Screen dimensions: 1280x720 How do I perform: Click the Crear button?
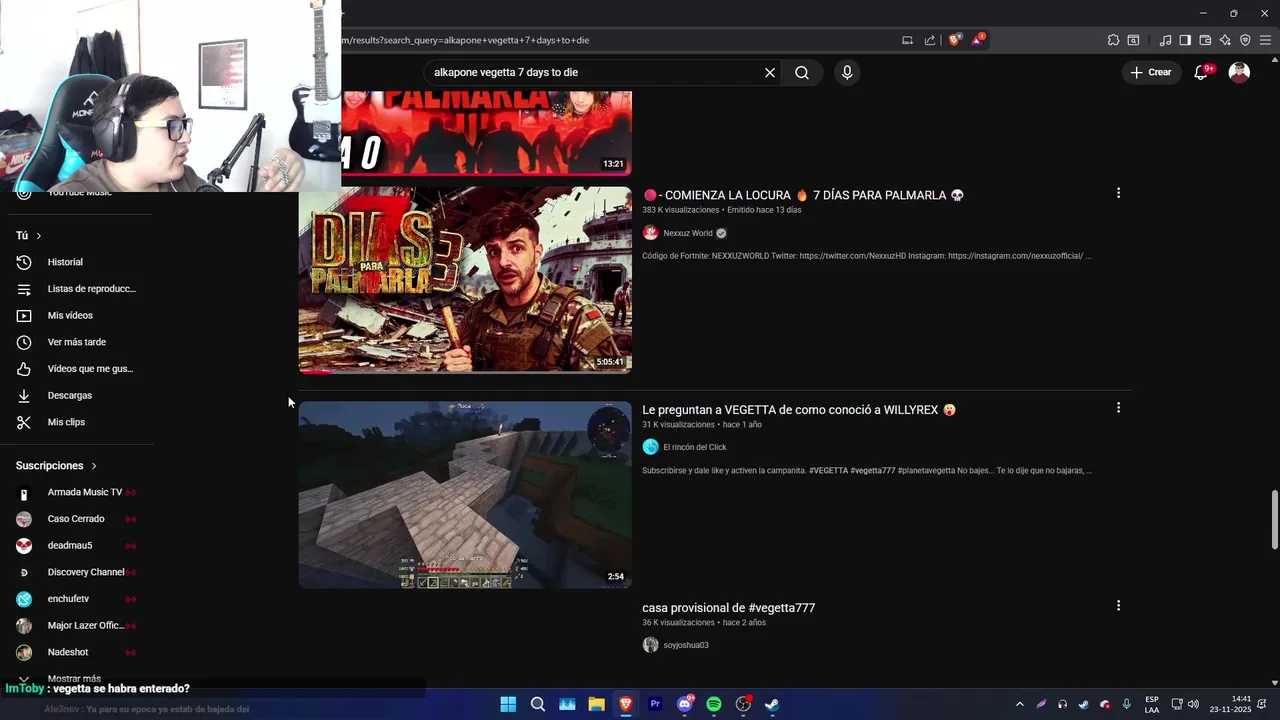1151,72
